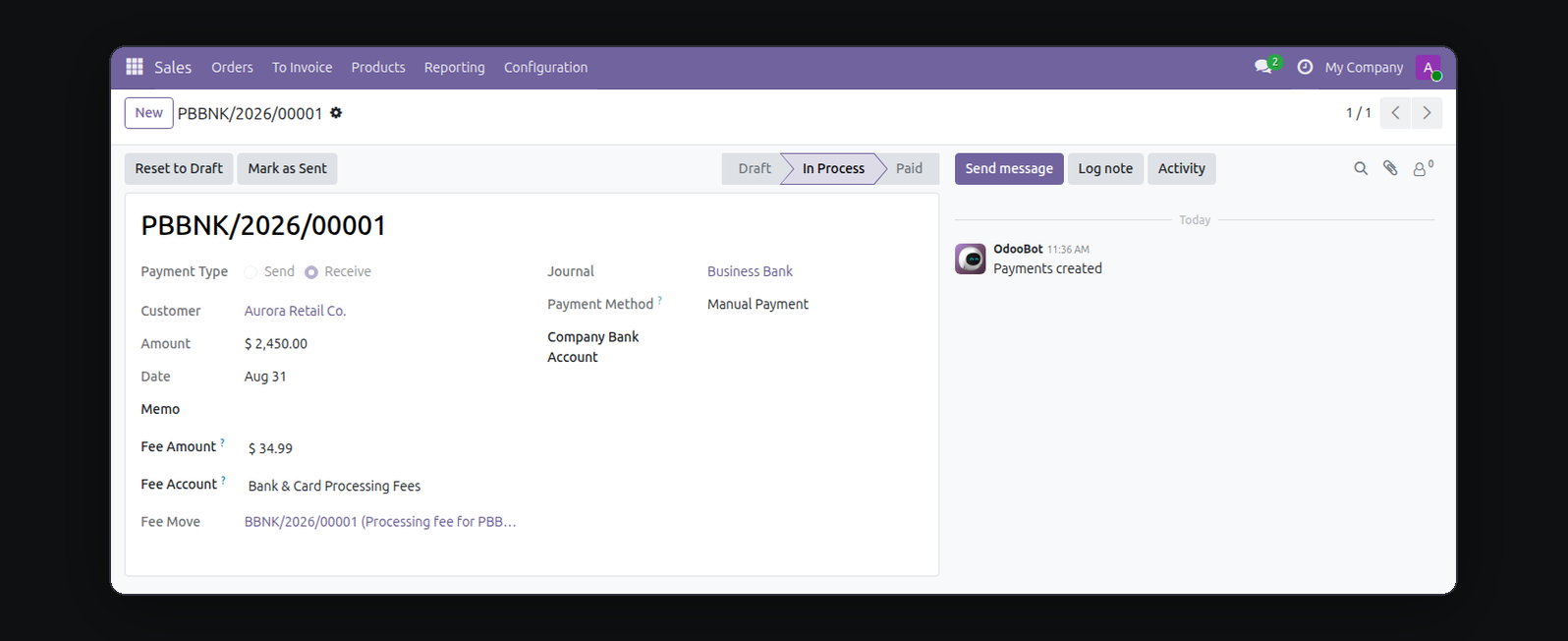Open the conversations chat icon with badge
The image size is (1568, 641).
pyautogui.click(x=1265, y=67)
